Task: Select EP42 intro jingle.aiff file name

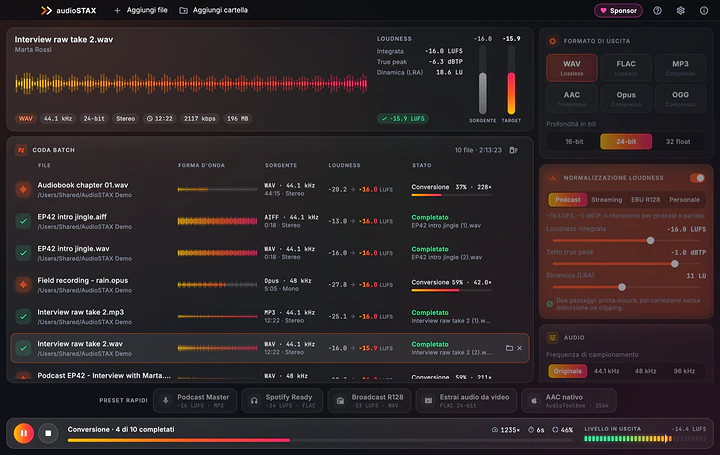Action: point(72,217)
